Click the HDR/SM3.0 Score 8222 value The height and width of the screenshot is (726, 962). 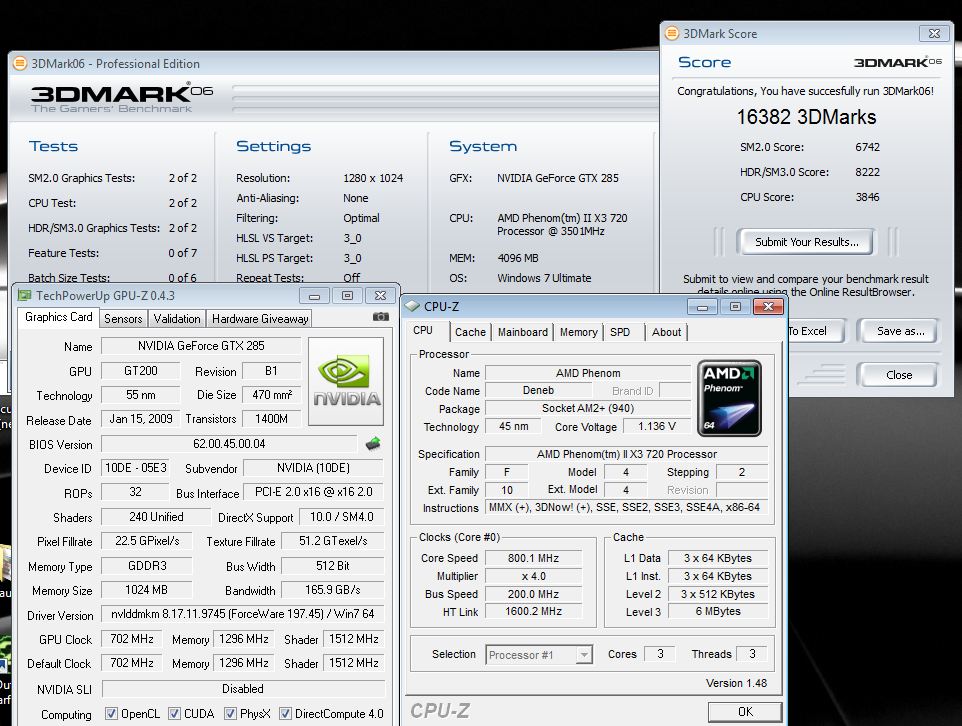[x=867, y=172]
